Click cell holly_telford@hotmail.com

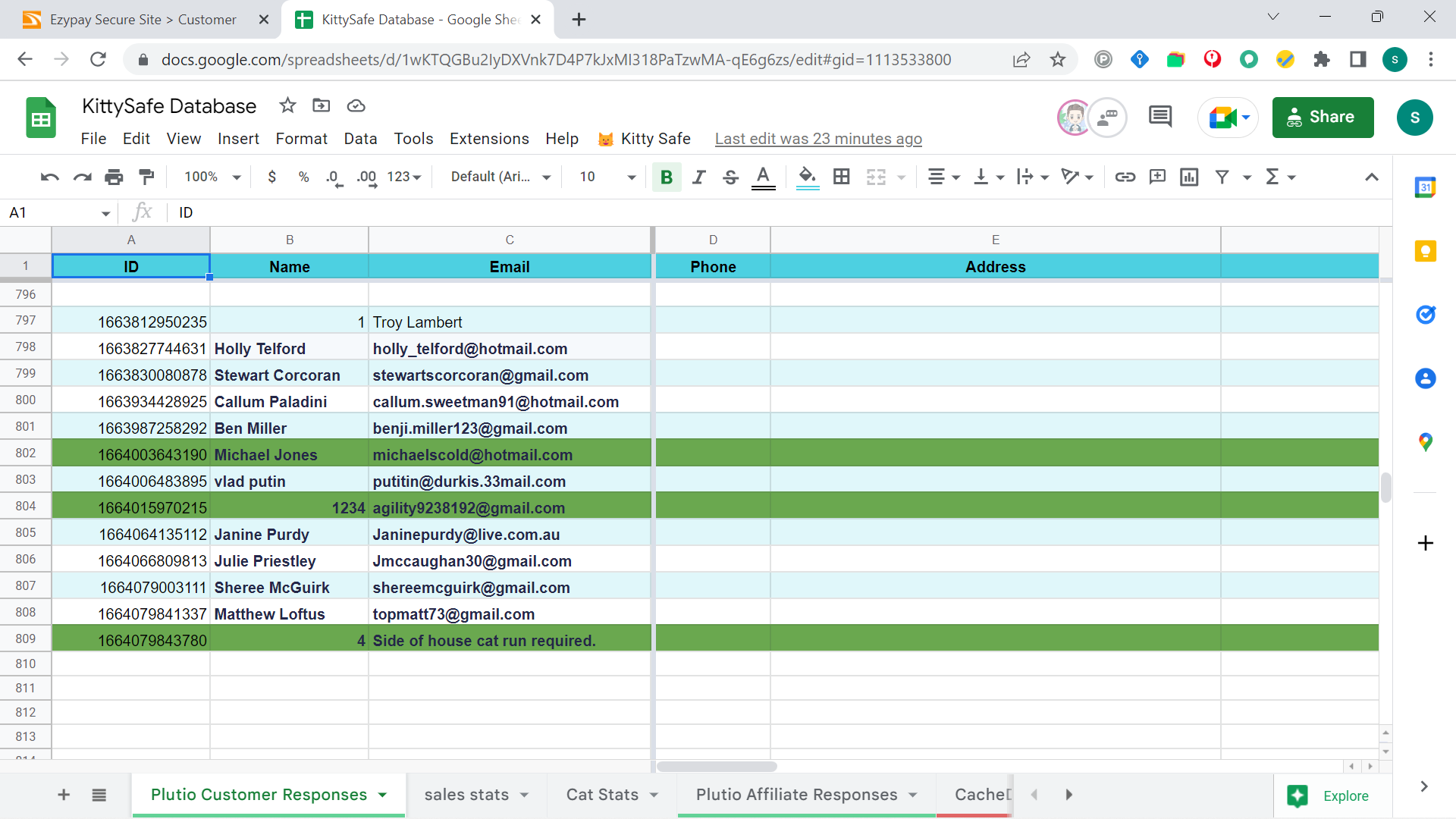pos(510,349)
